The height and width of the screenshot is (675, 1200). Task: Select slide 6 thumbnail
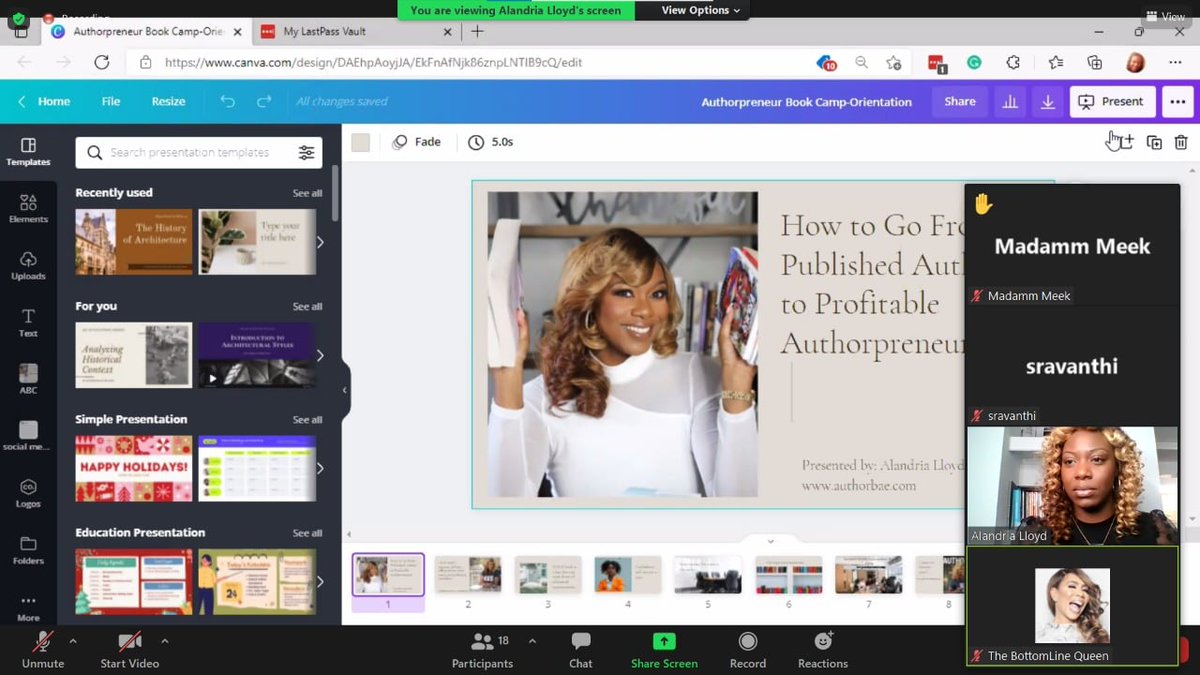tap(788, 575)
